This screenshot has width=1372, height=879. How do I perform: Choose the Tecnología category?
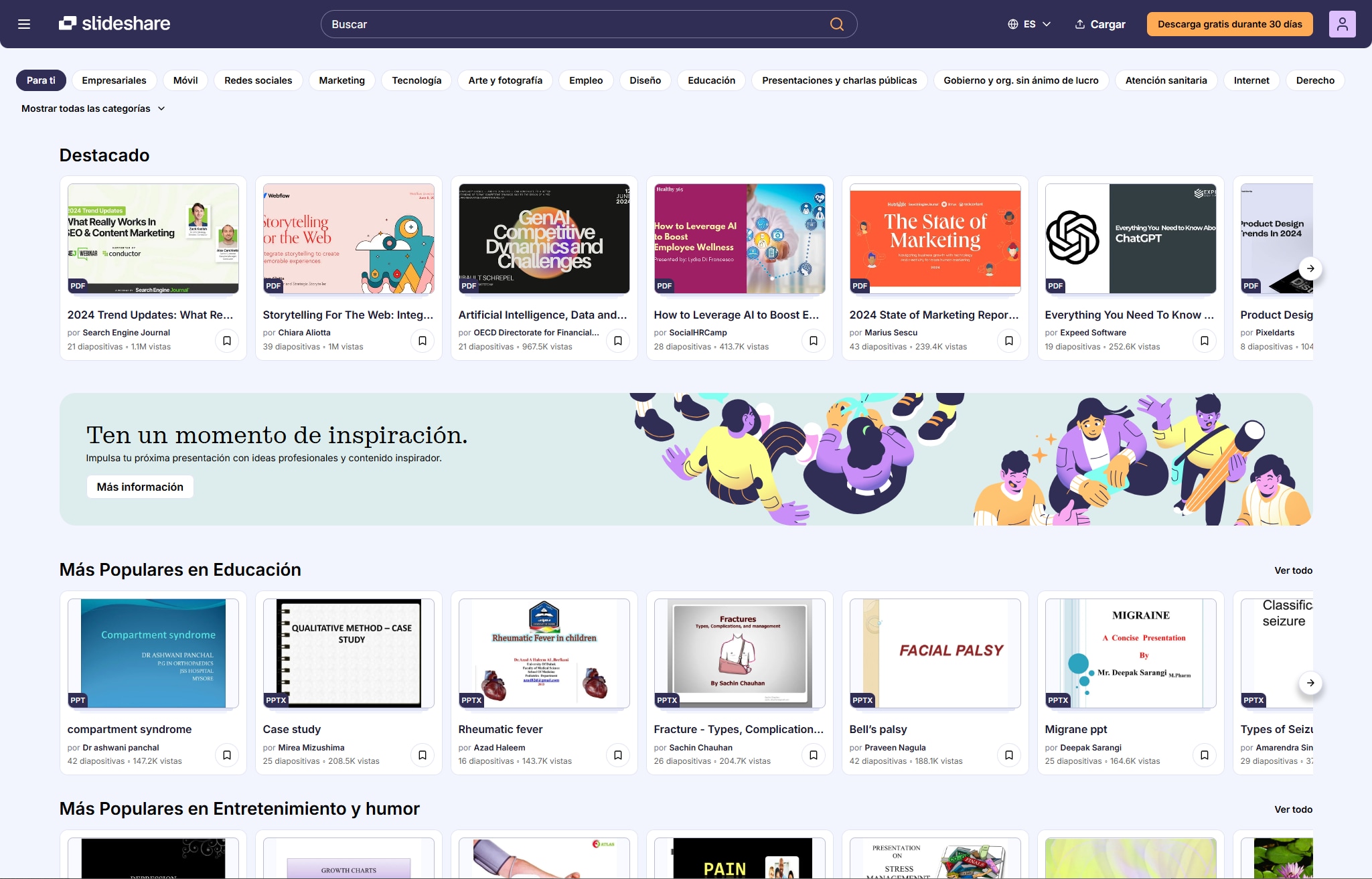point(416,80)
